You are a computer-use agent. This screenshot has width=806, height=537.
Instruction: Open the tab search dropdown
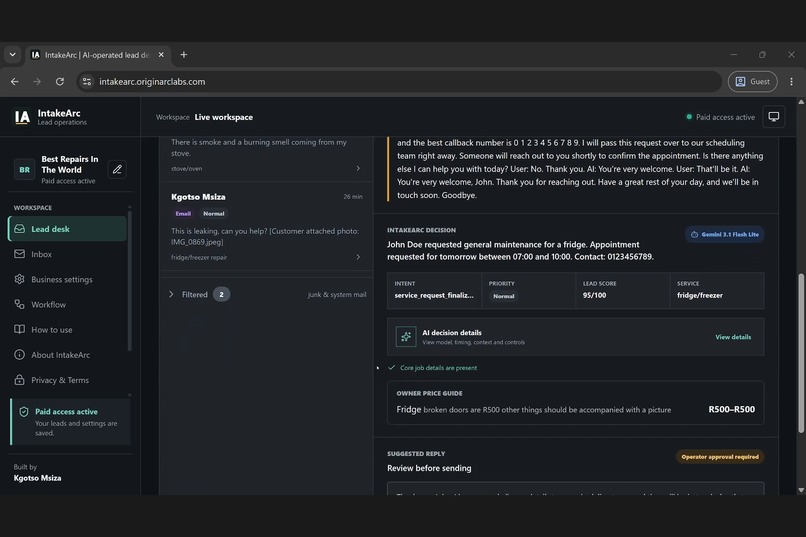point(12,54)
